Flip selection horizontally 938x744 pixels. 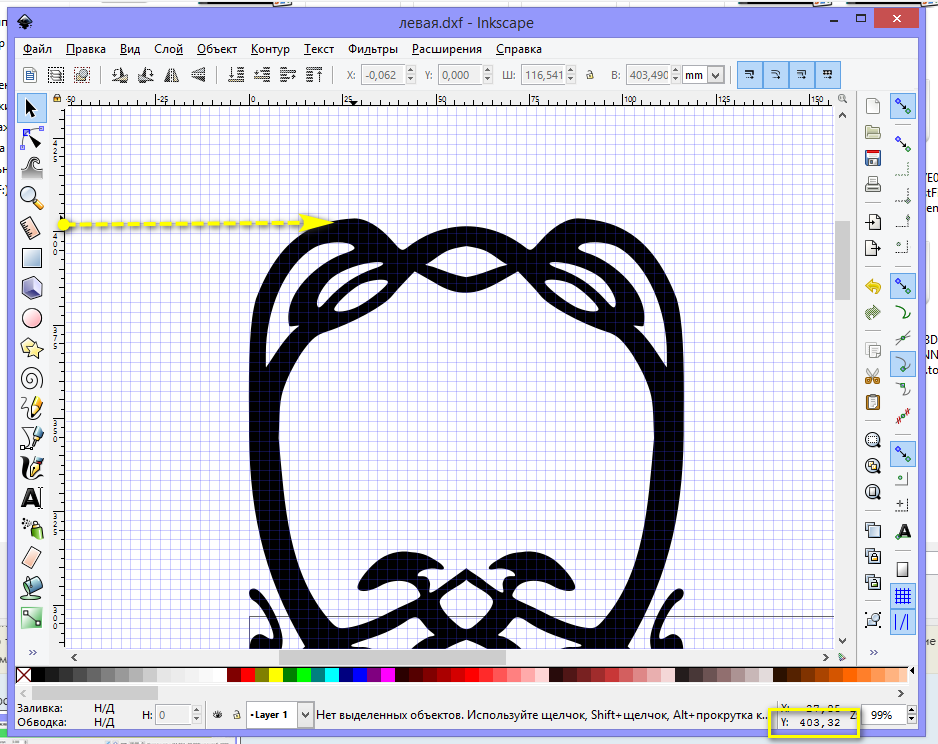[x=172, y=75]
